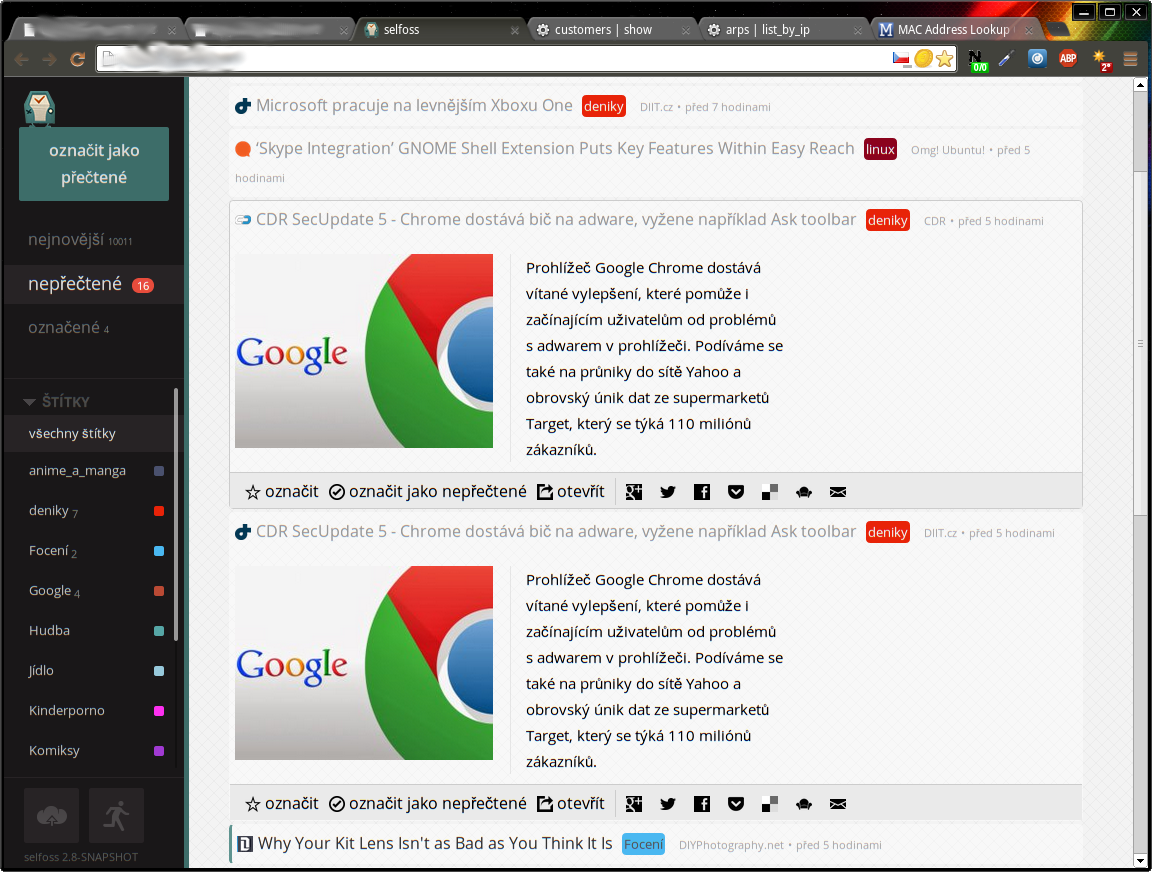Click the running man logout icon button
The width and height of the screenshot is (1152, 872).
pyautogui.click(x=116, y=815)
